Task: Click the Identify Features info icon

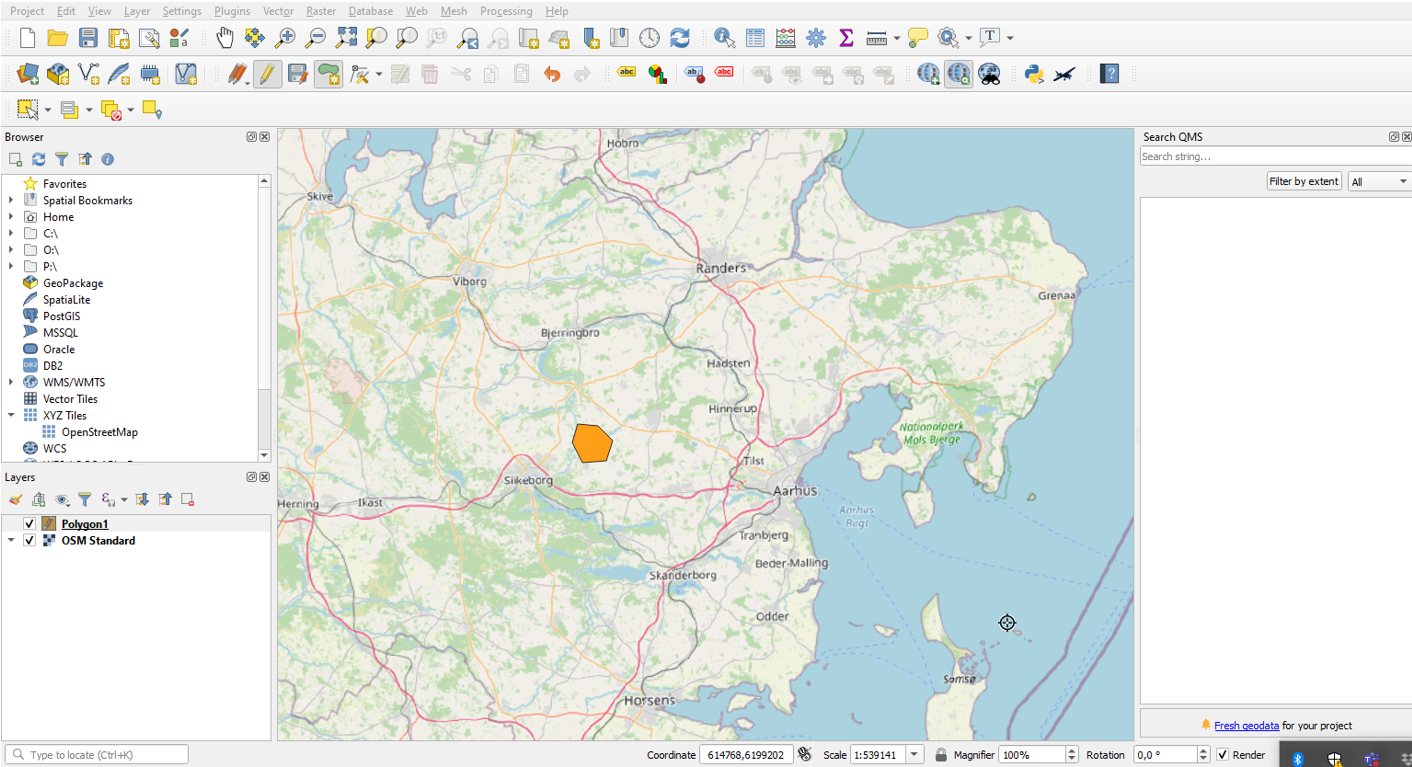Action: tap(725, 38)
